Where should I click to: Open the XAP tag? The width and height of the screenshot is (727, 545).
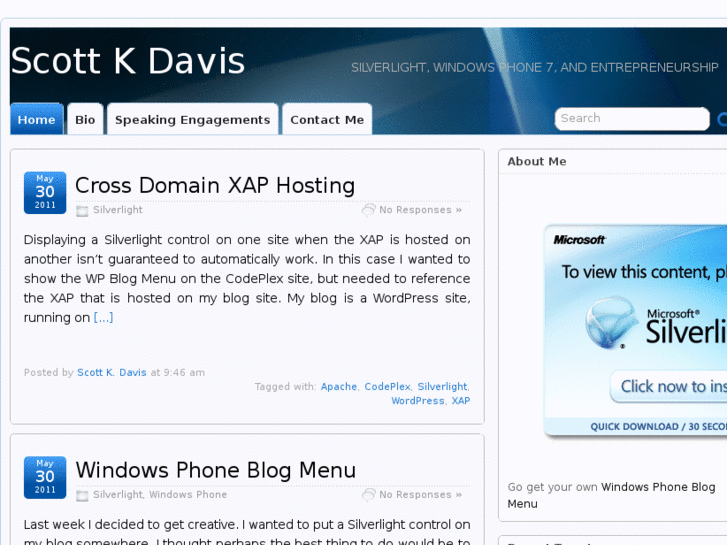[461, 400]
